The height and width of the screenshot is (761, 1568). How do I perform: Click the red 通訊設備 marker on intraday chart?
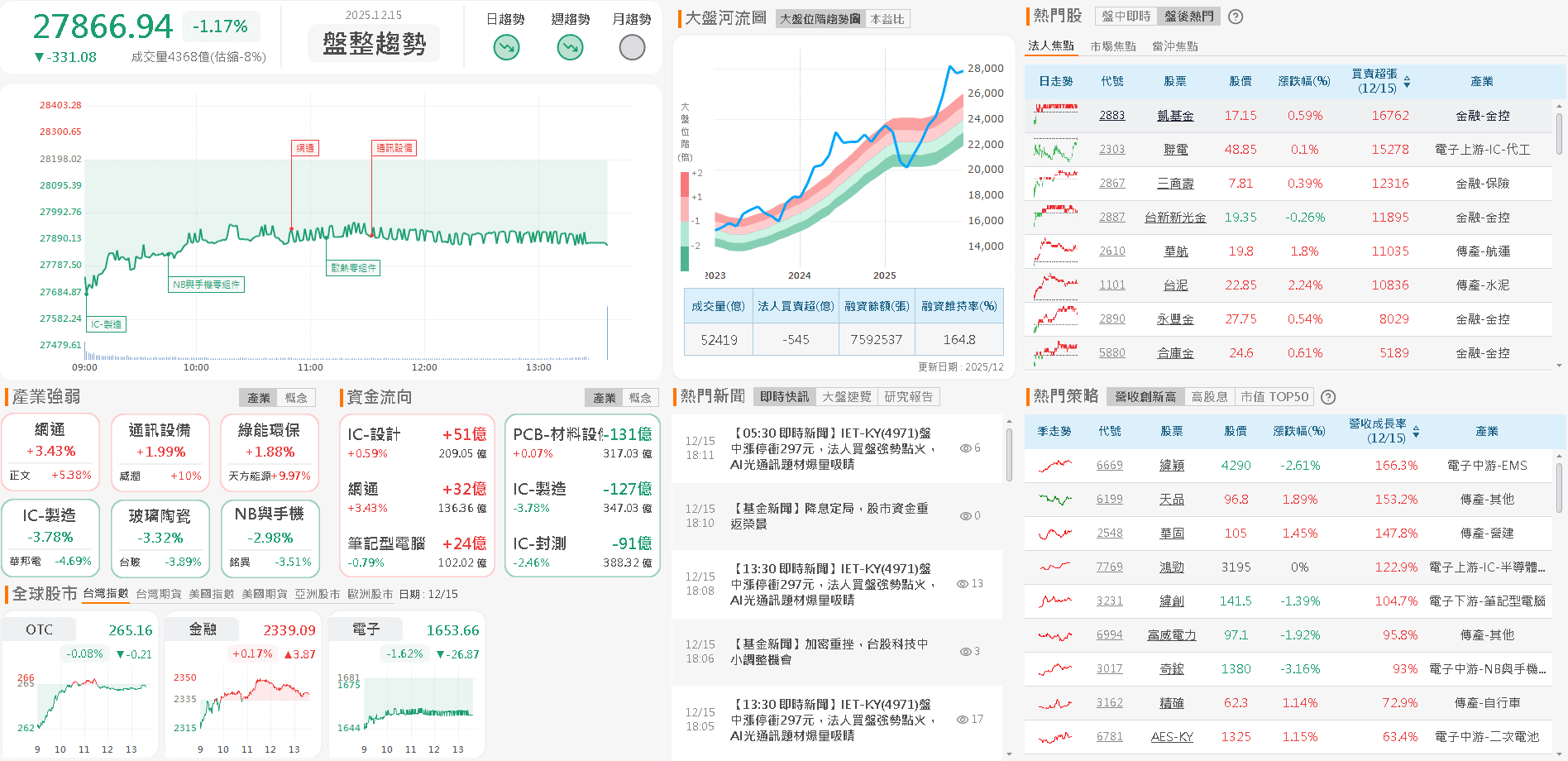click(x=393, y=147)
